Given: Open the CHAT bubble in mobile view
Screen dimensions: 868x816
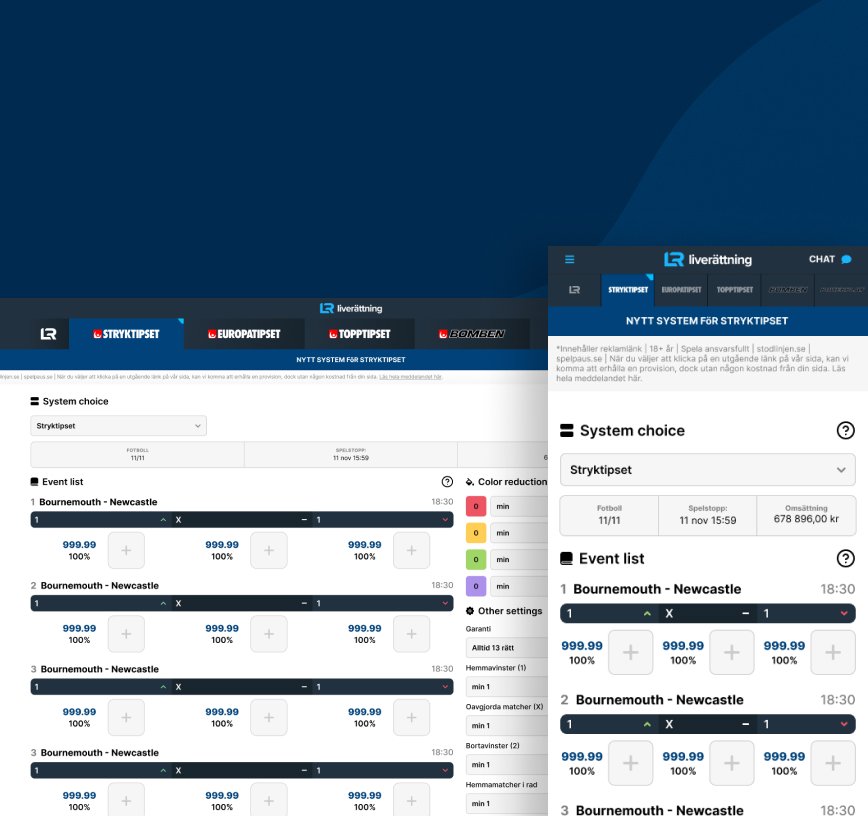Looking at the screenshot, I should (x=830, y=259).
